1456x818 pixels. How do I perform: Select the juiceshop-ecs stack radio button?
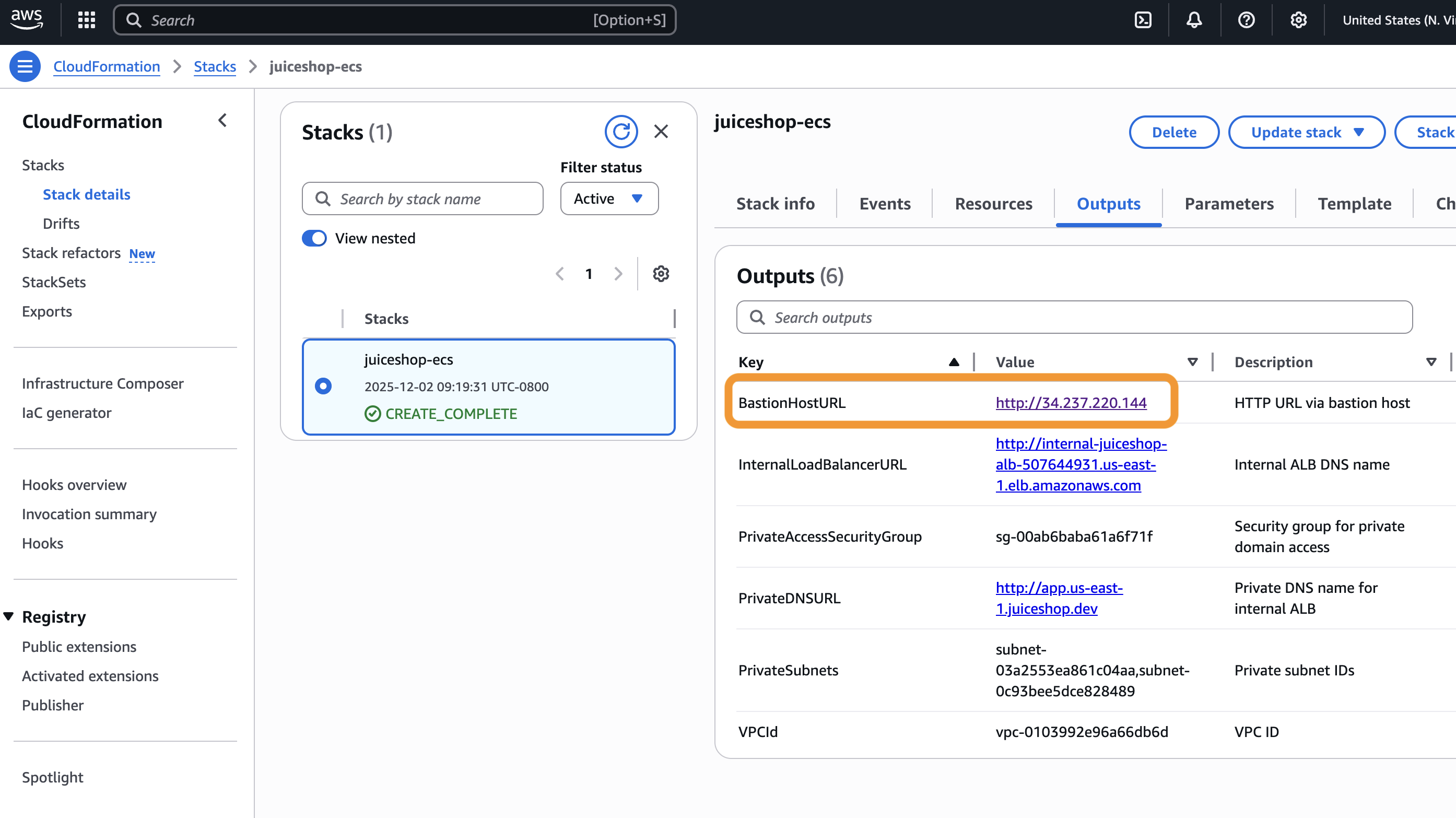(x=323, y=386)
